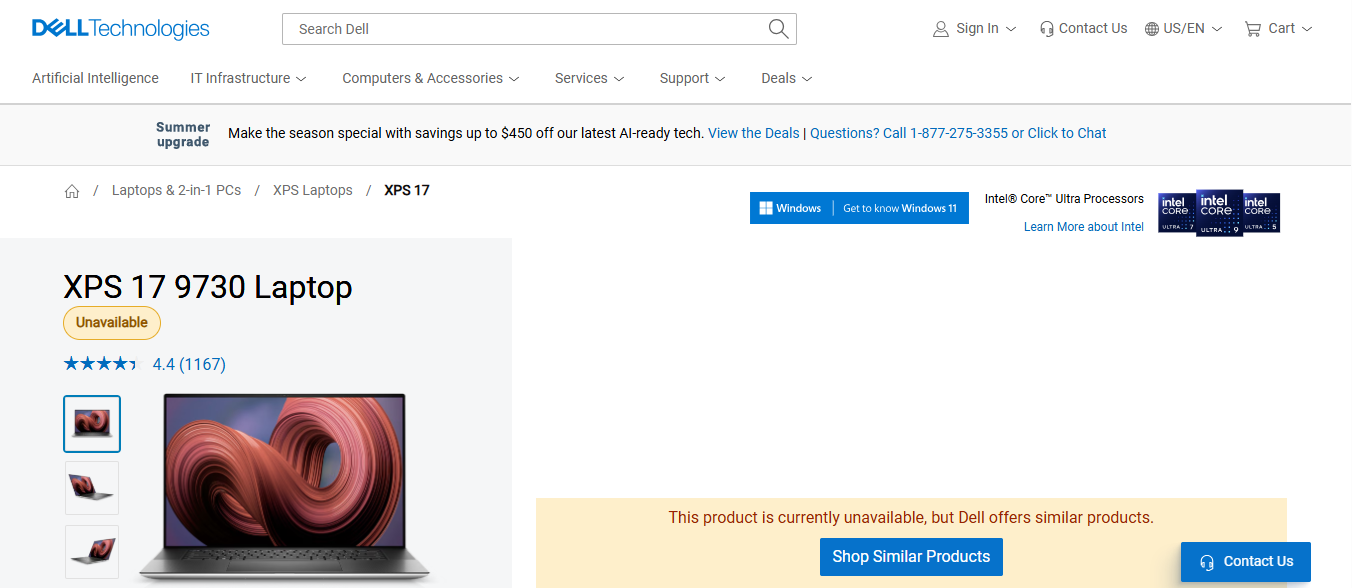Viewport: 1352px width, 588px height.
Task: View reviews by clicking 4.4 (1167)
Action: click(189, 363)
